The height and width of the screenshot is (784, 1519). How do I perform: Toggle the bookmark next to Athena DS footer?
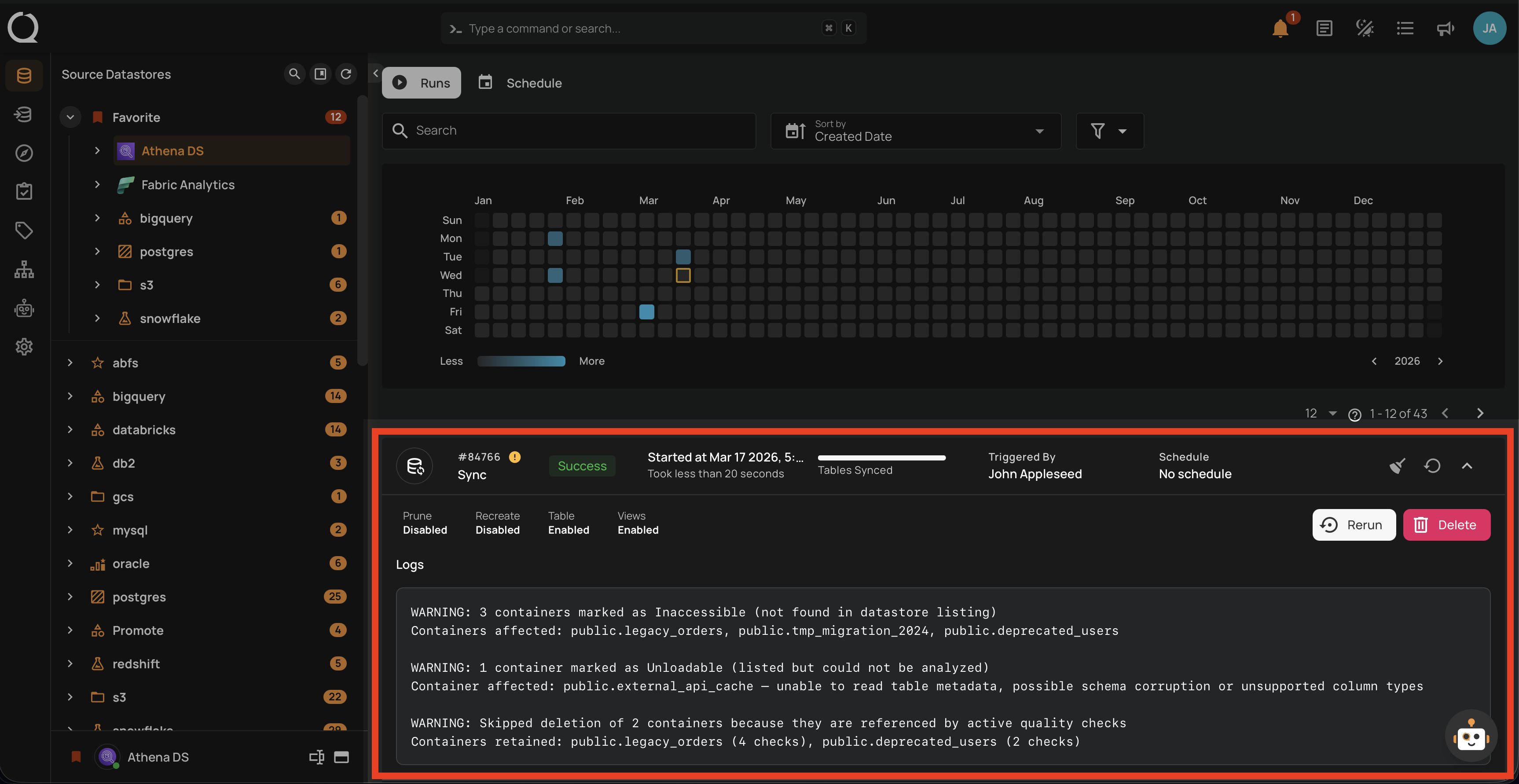(76, 757)
